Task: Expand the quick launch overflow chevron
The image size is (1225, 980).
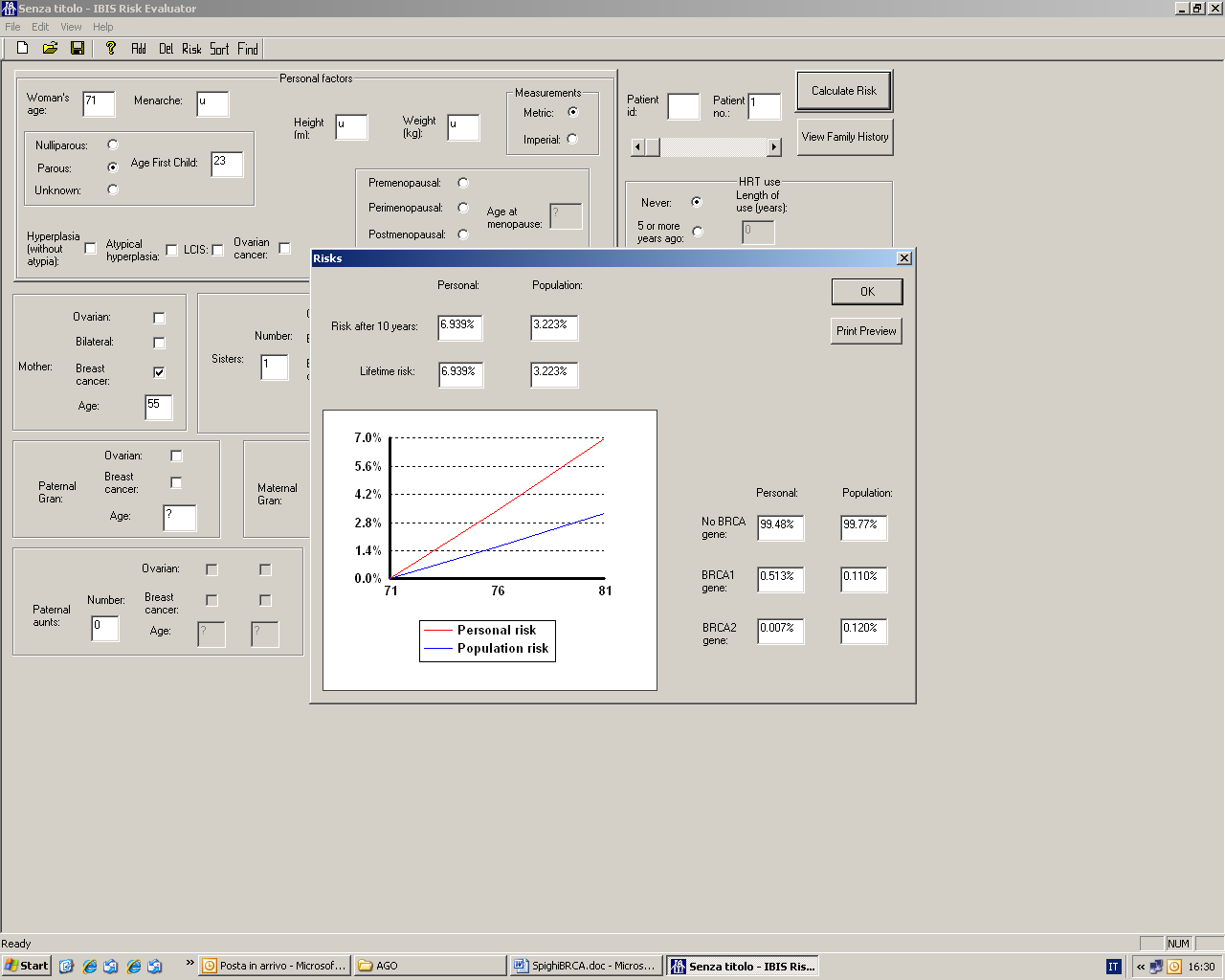Action: tap(189, 963)
